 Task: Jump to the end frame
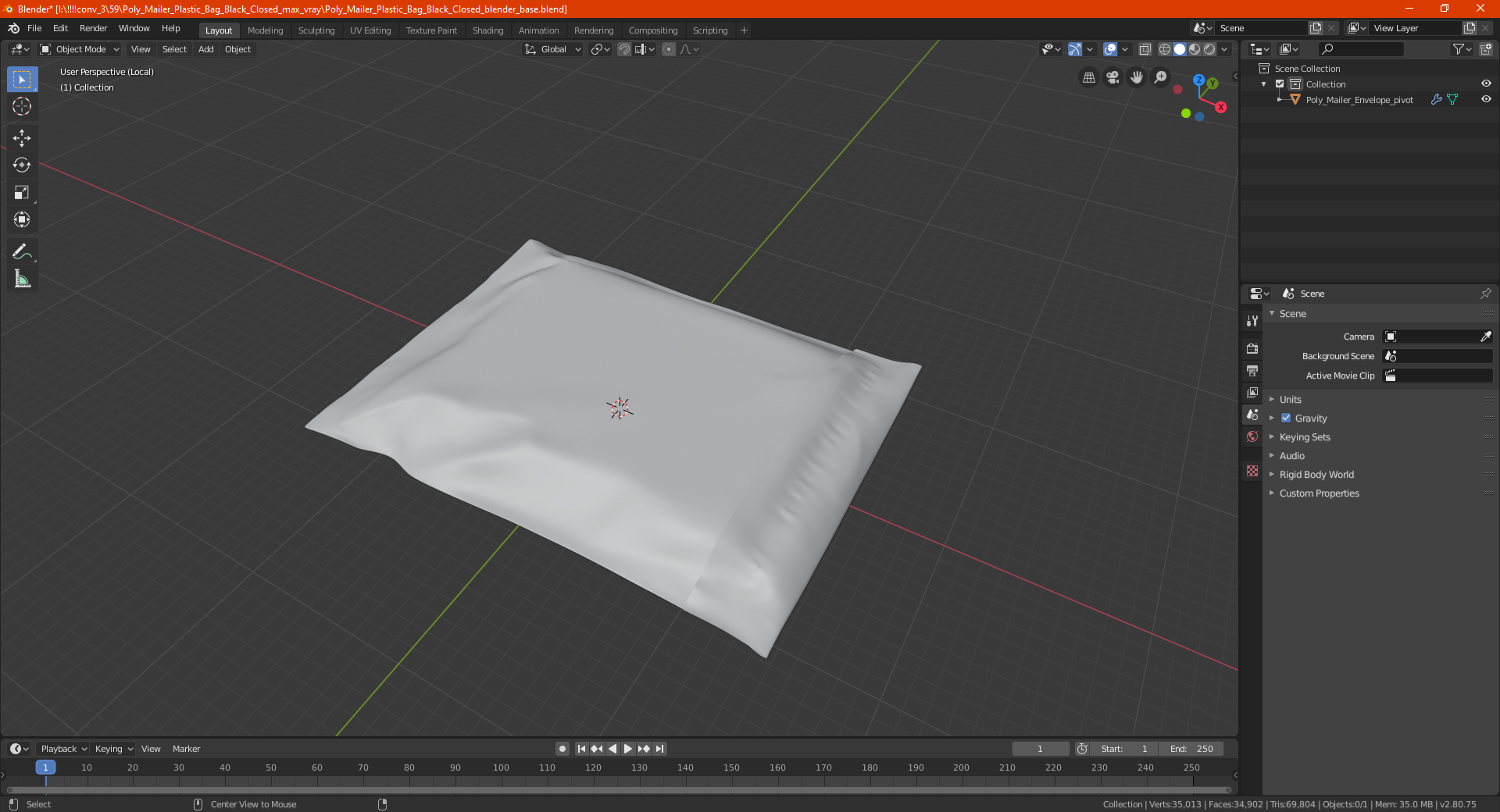pos(659,749)
